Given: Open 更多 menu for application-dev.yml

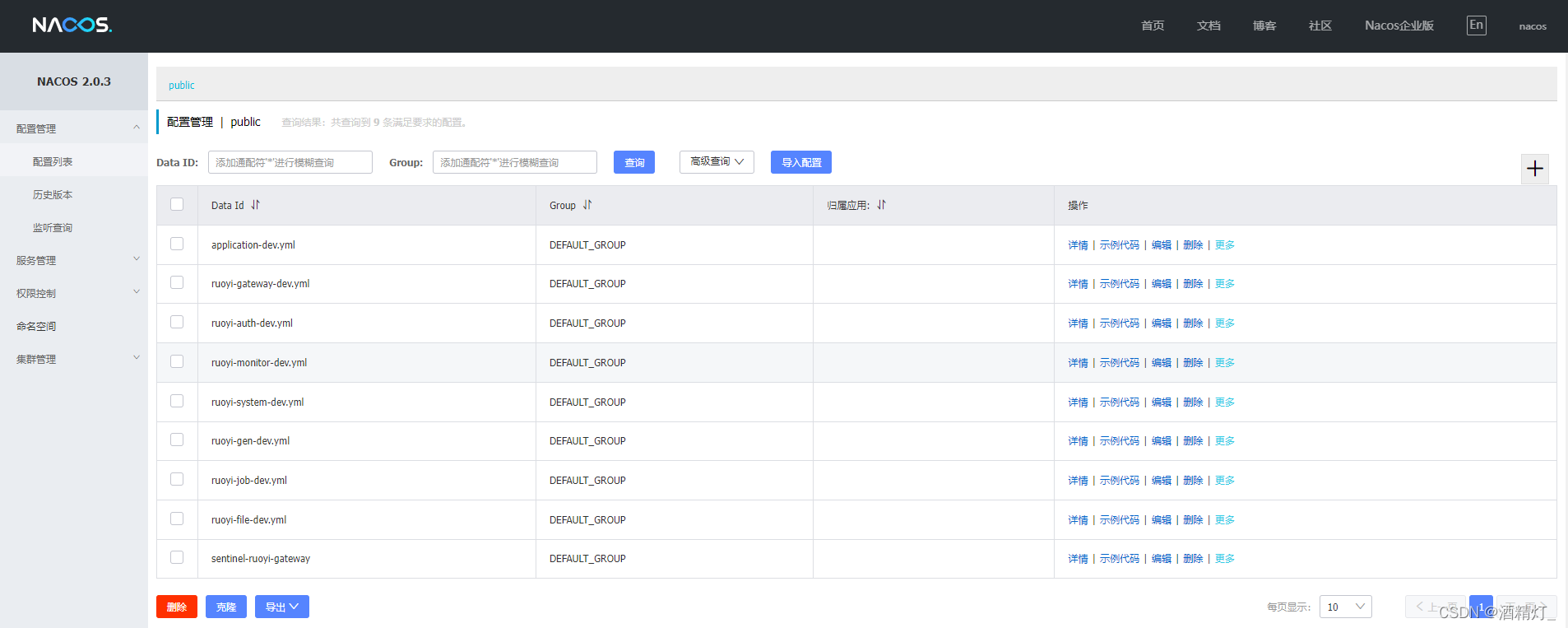Looking at the screenshot, I should point(1224,245).
